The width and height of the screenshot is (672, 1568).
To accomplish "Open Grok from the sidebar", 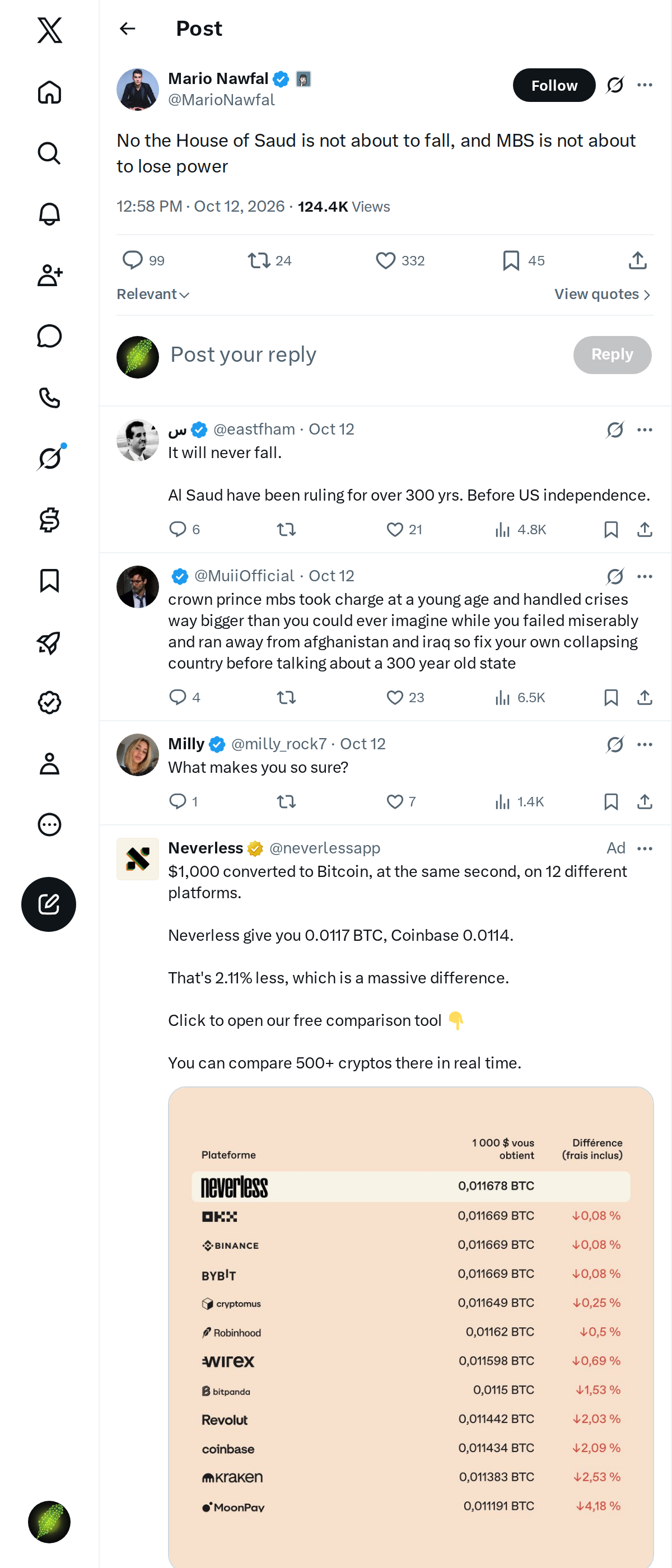I will 49,458.
